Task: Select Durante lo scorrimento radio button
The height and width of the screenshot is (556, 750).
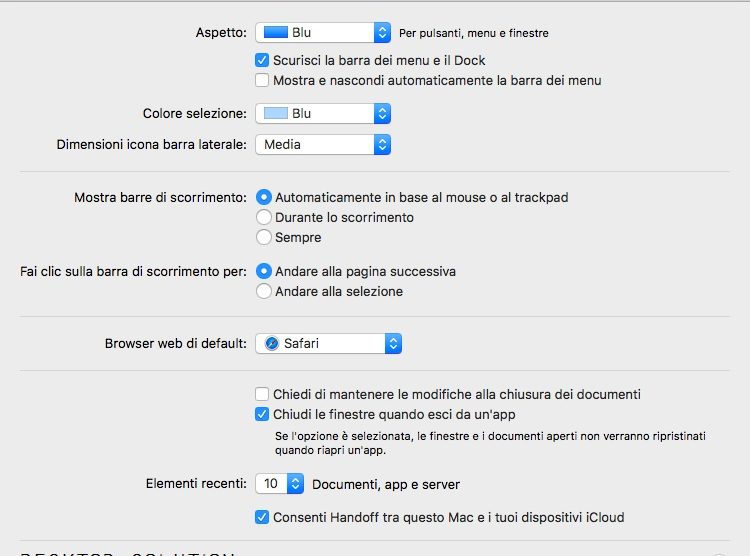Action: (264, 217)
